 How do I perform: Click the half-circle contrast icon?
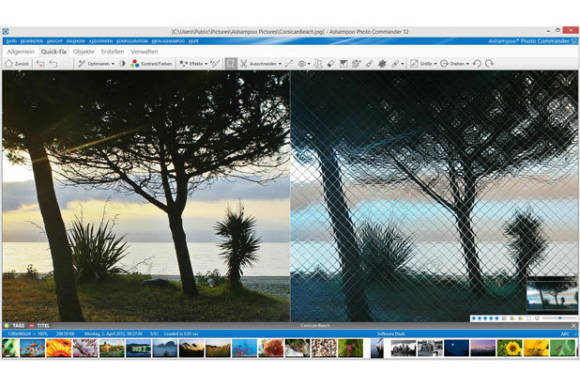122,64
